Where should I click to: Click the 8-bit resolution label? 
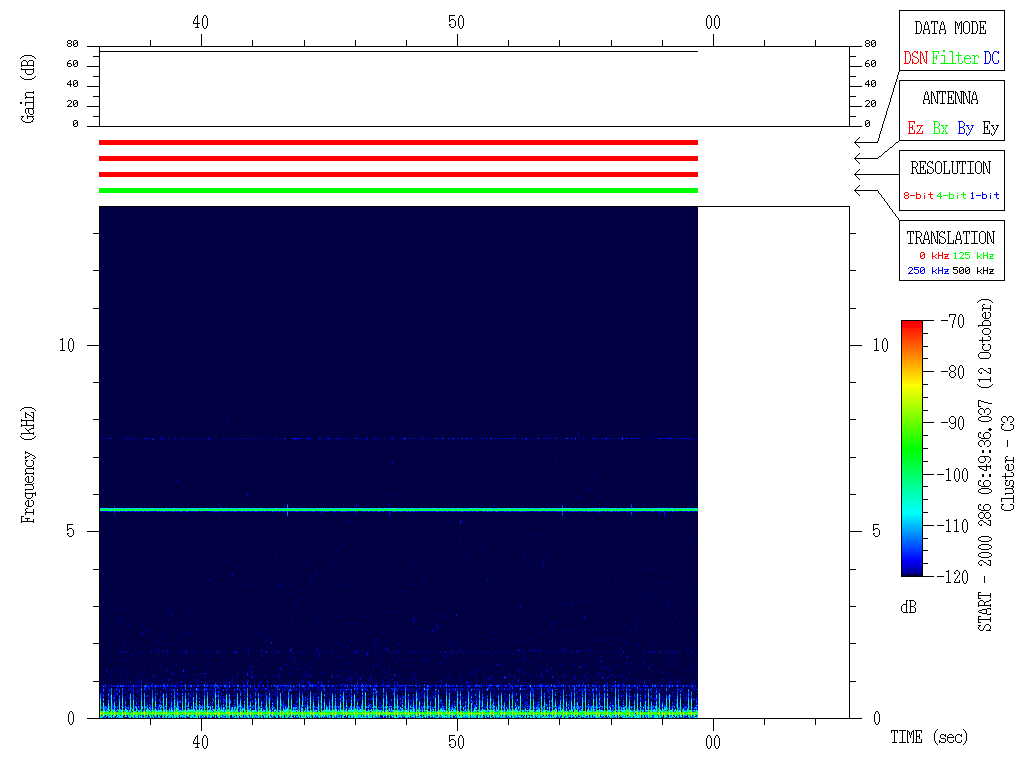(x=918, y=196)
